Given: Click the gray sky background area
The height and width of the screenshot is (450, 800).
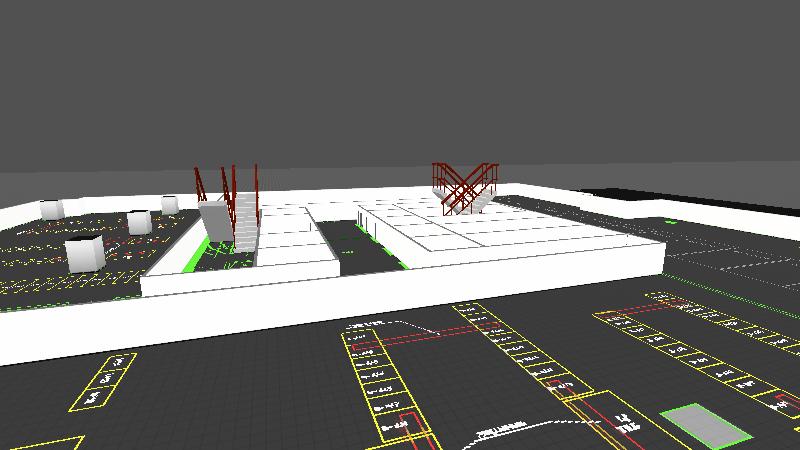Looking at the screenshot, I should [400, 80].
